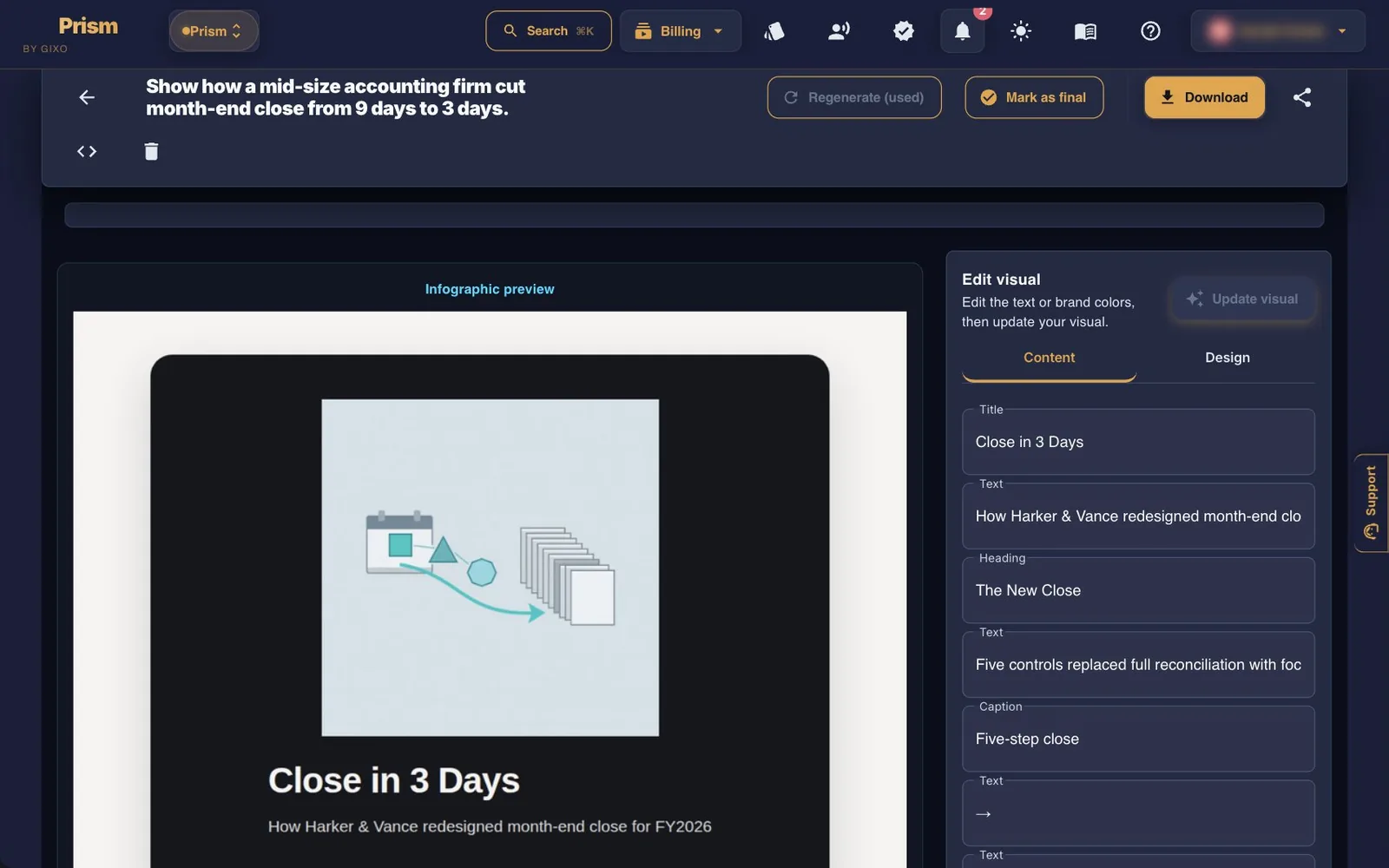Click the infographic illustration thumbnail

point(490,568)
